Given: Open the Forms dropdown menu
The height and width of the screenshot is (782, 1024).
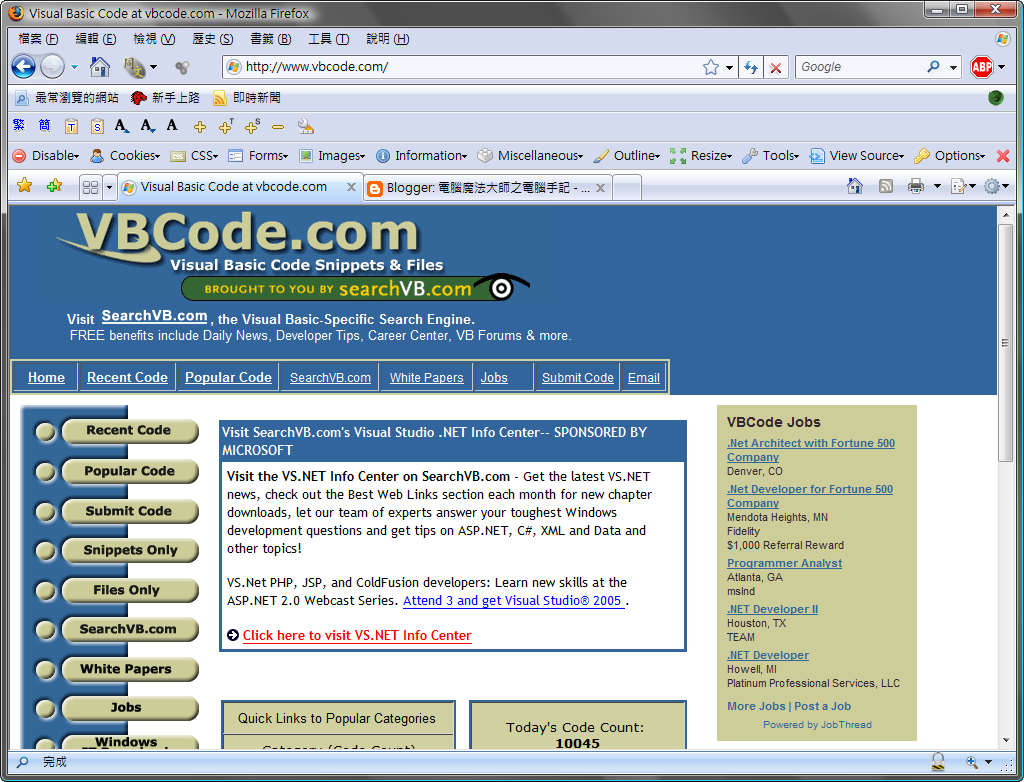Looking at the screenshot, I should point(258,155).
